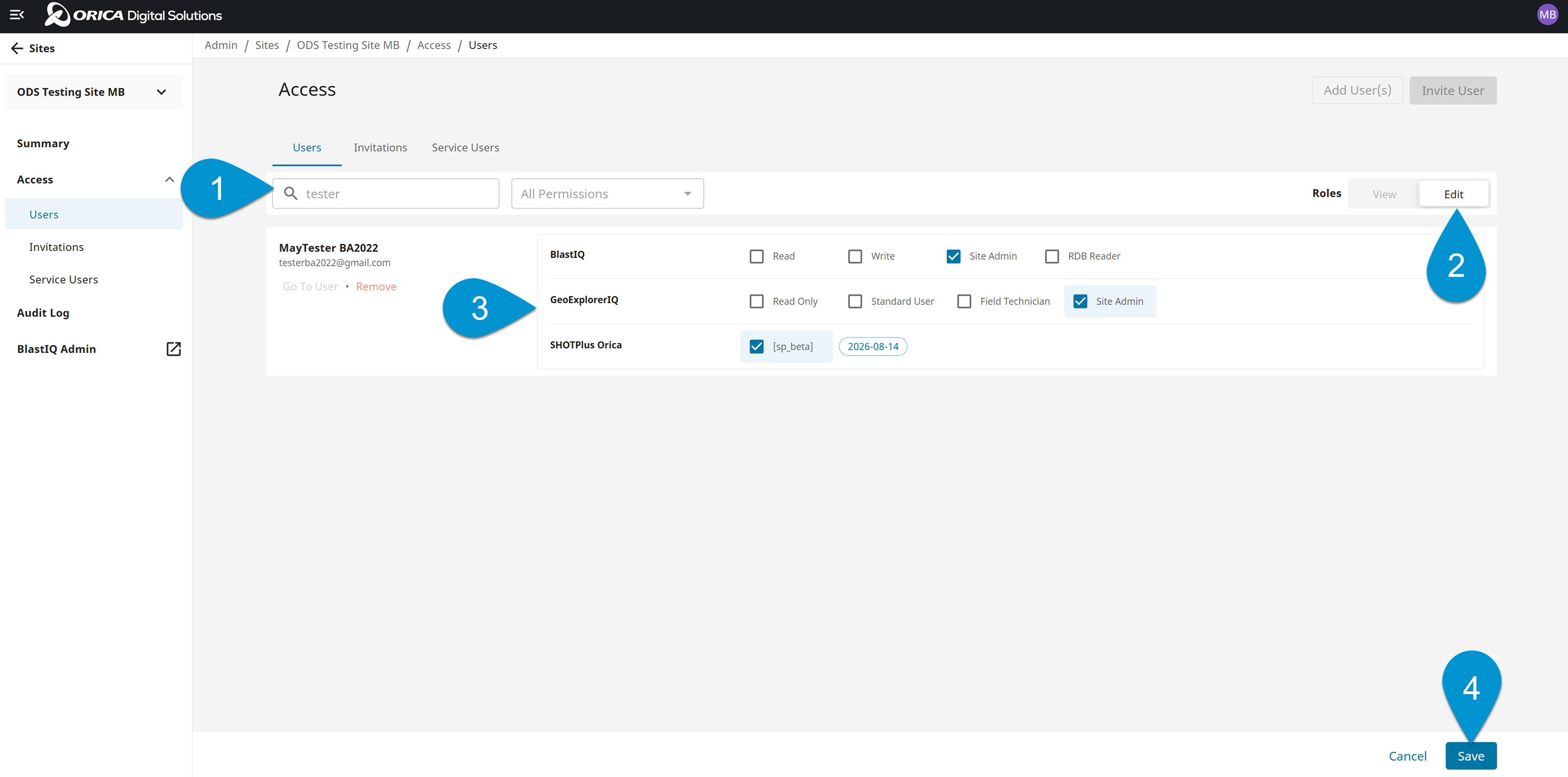Open Summary in the sidebar
Screen dimensions: 1568x777
43,143
